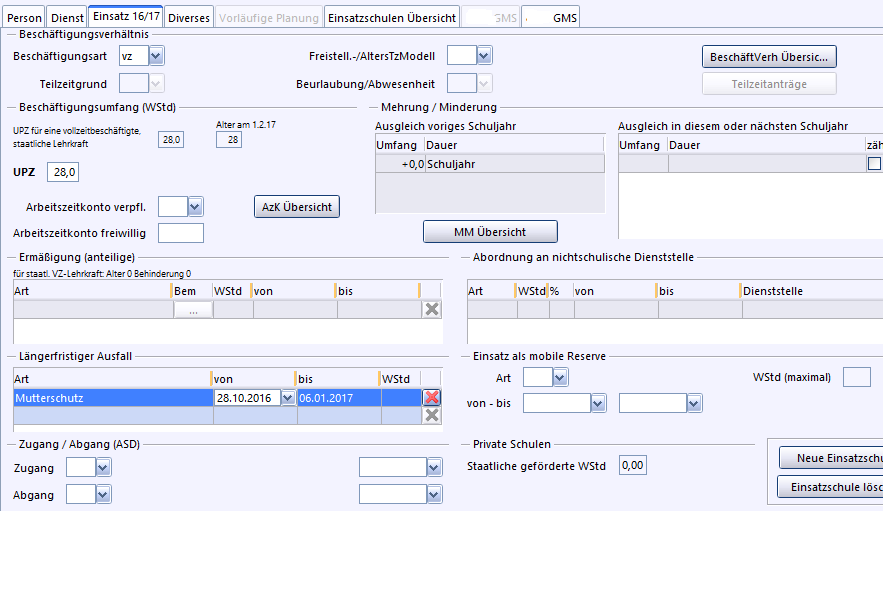This screenshot has height=615, width=883.
Task: Expand the Abgang type dropdown
Action: click(102, 494)
